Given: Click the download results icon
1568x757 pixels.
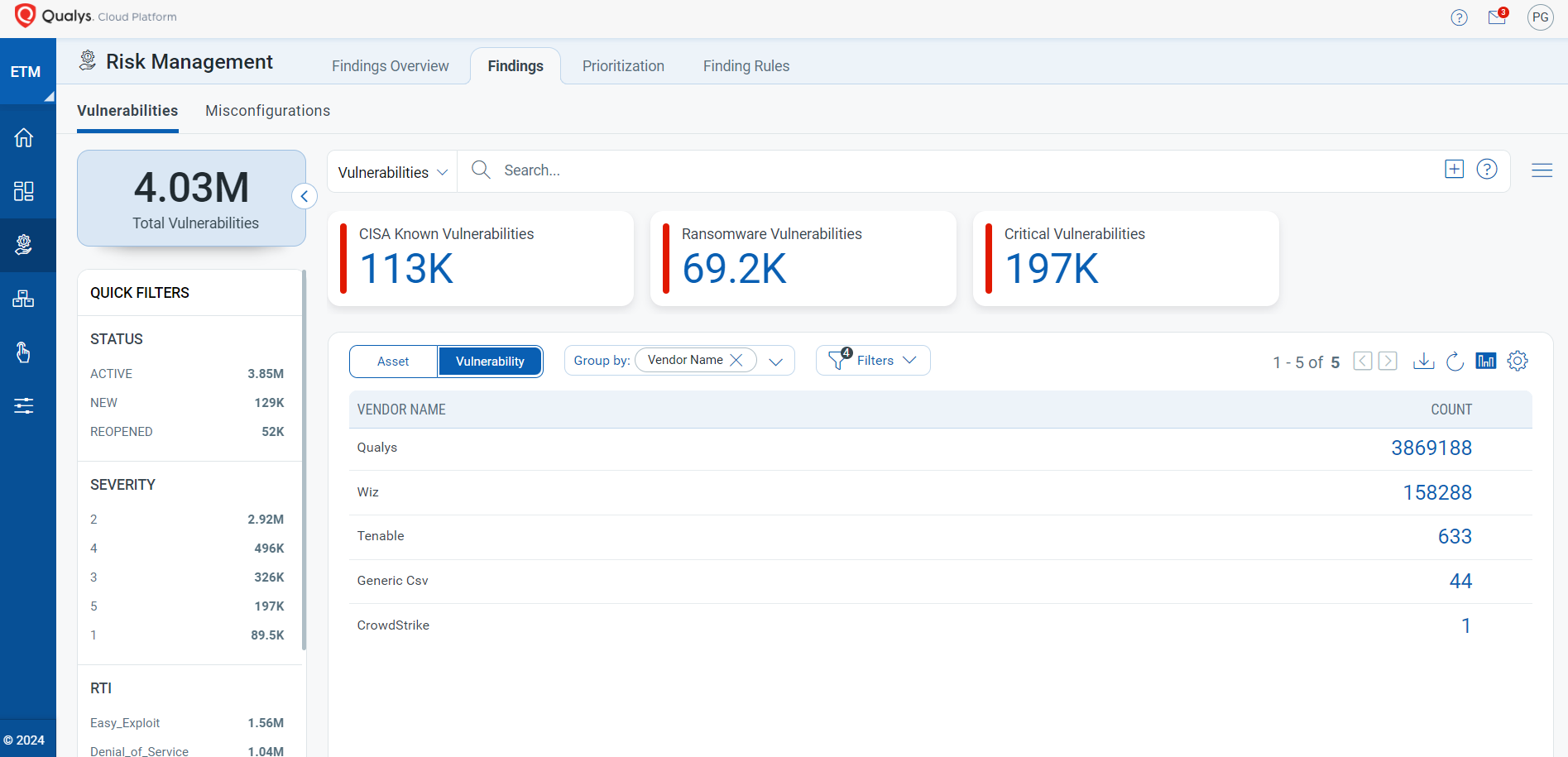Looking at the screenshot, I should [x=1423, y=361].
